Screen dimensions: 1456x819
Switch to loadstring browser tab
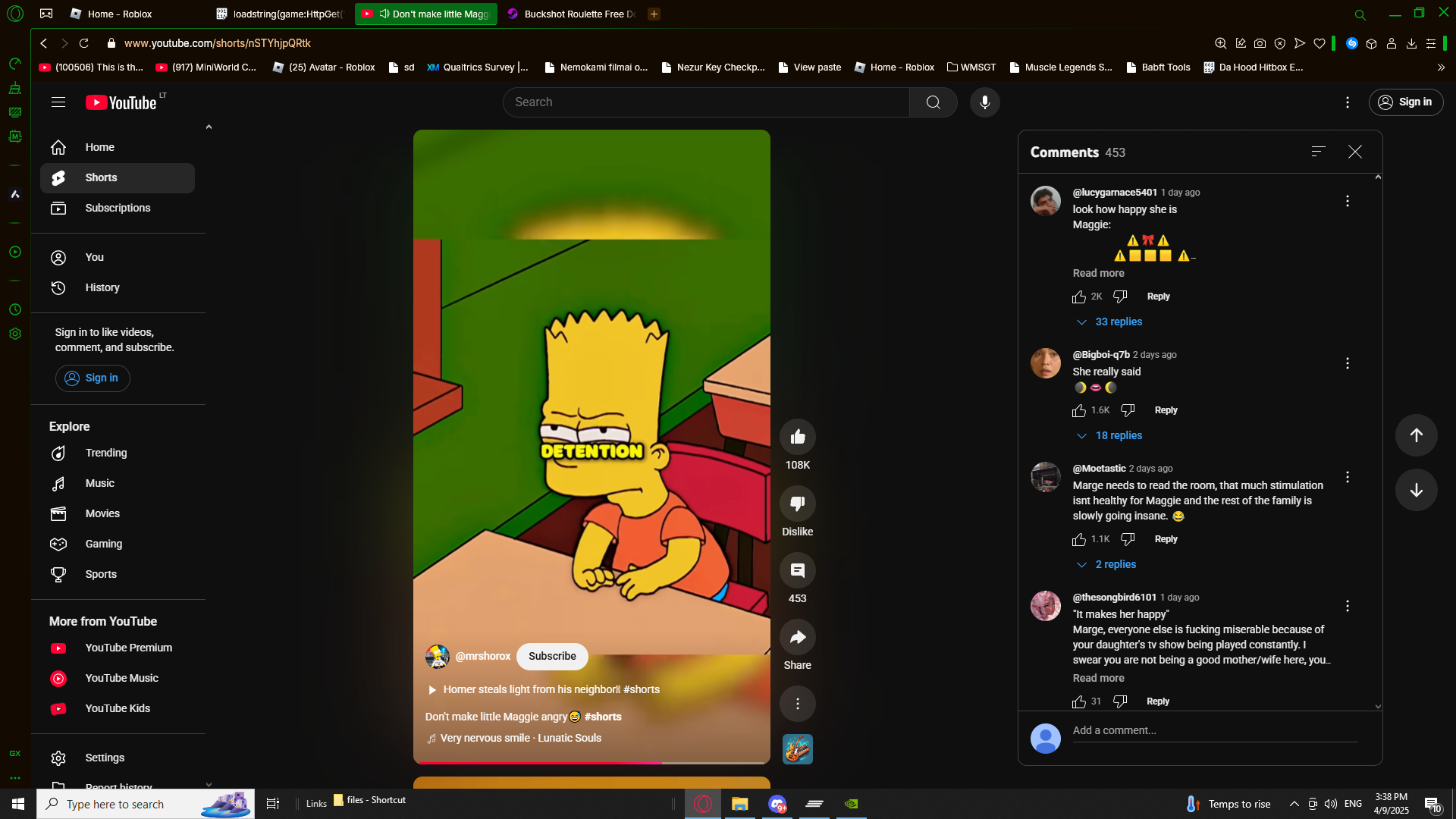pos(280,14)
